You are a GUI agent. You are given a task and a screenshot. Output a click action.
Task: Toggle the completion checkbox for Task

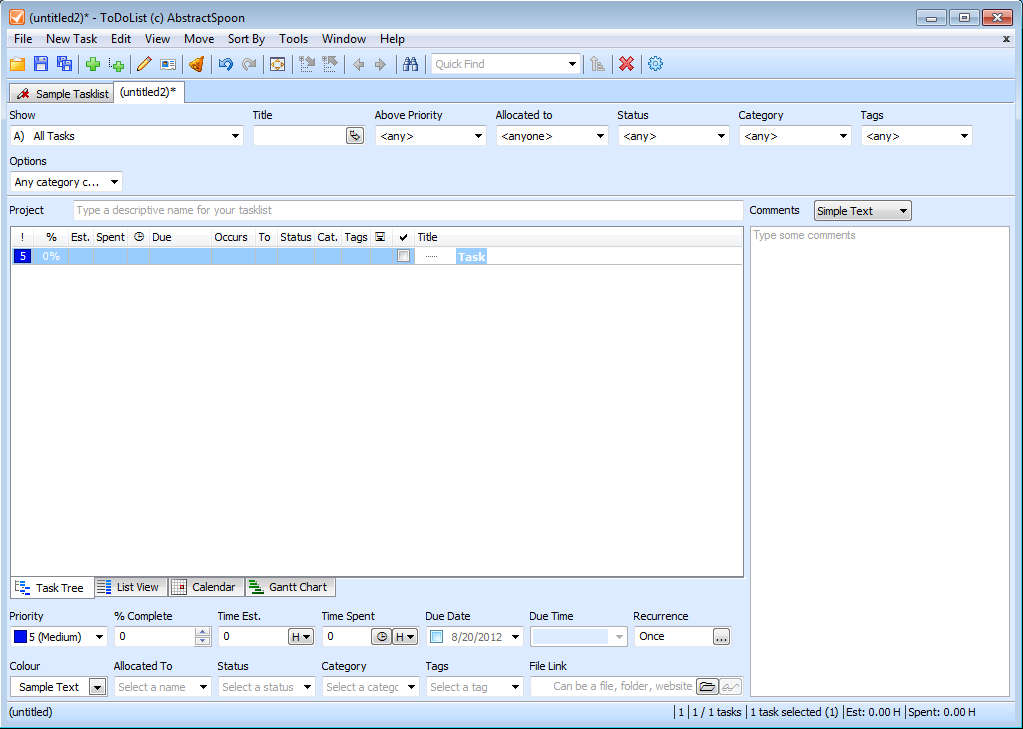click(x=403, y=256)
